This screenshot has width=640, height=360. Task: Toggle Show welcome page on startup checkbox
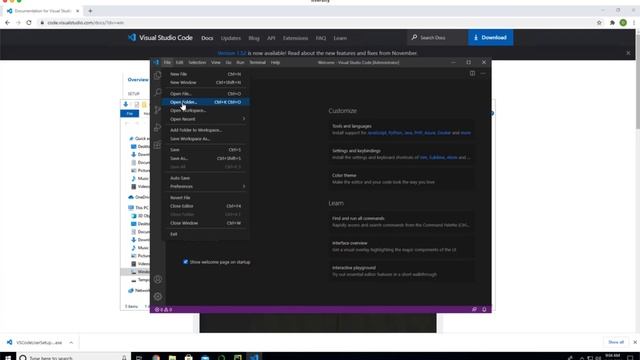point(186,262)
